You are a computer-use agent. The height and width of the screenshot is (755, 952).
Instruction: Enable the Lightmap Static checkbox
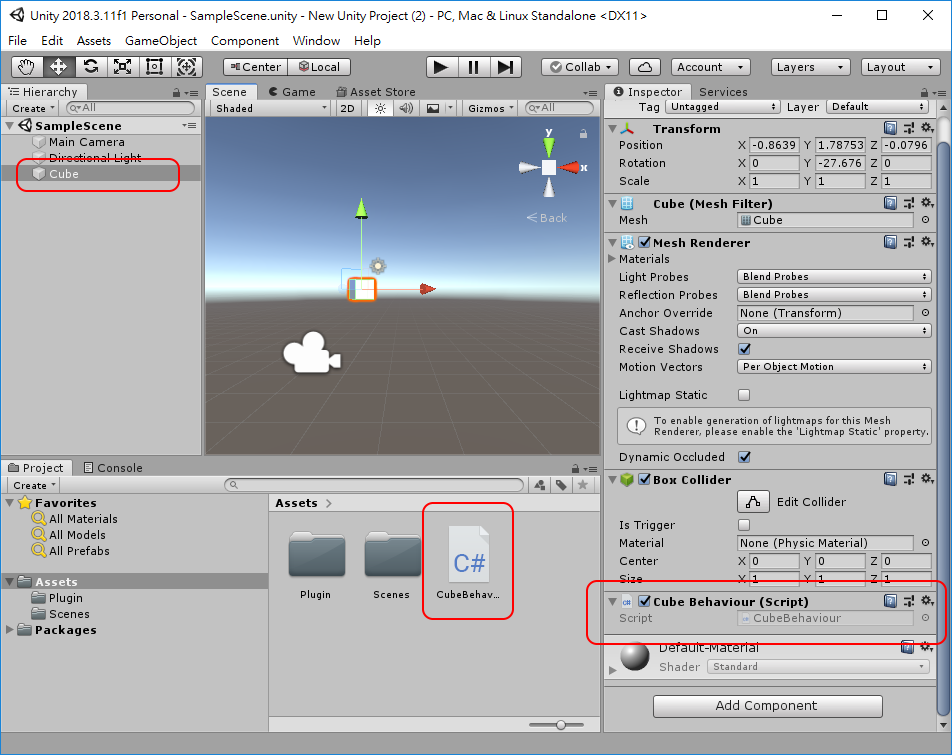744,395
